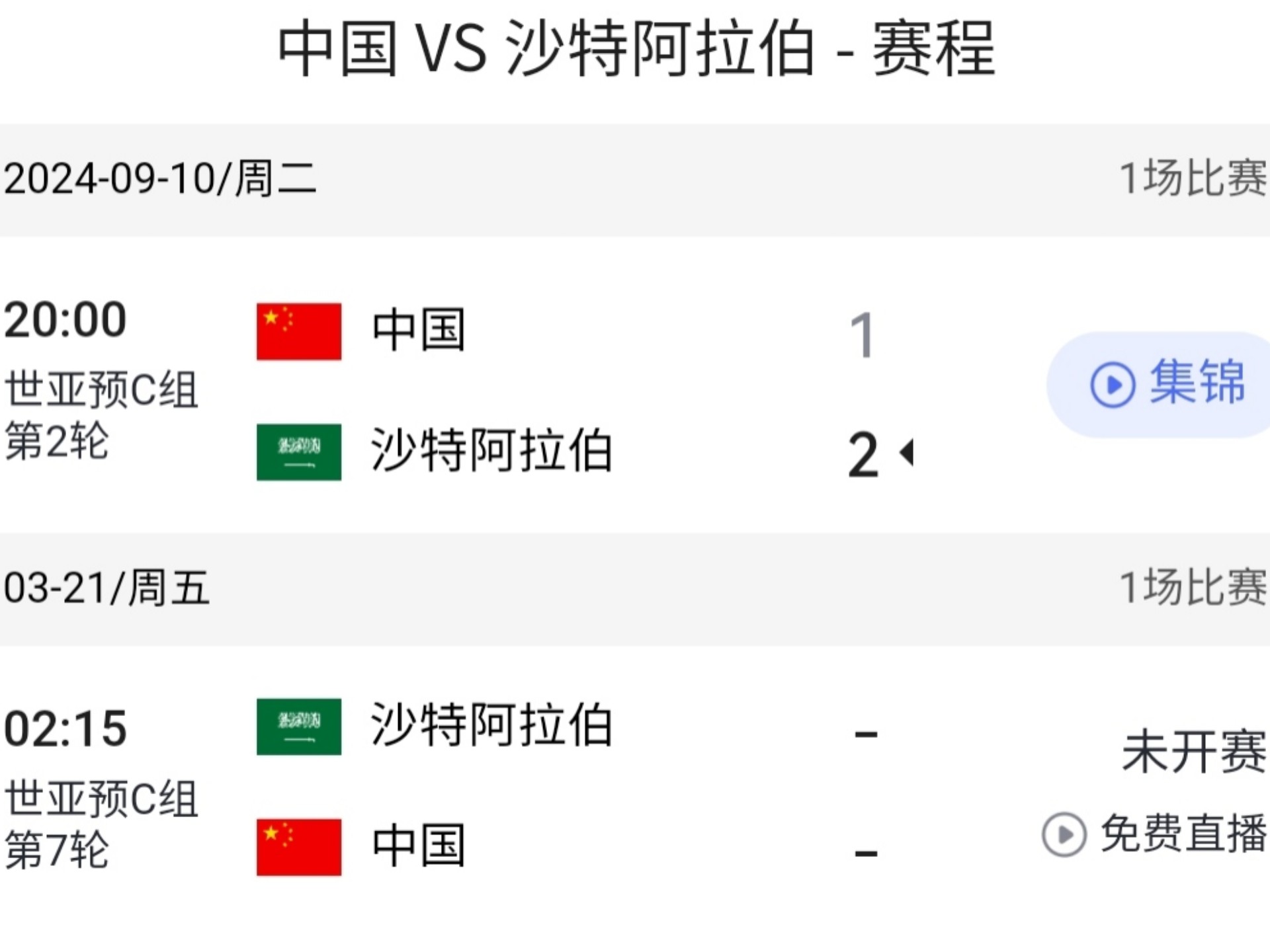The image size is (1270, 952).
Task: Select the China flag in the first match
Action: tap(299, 331)
